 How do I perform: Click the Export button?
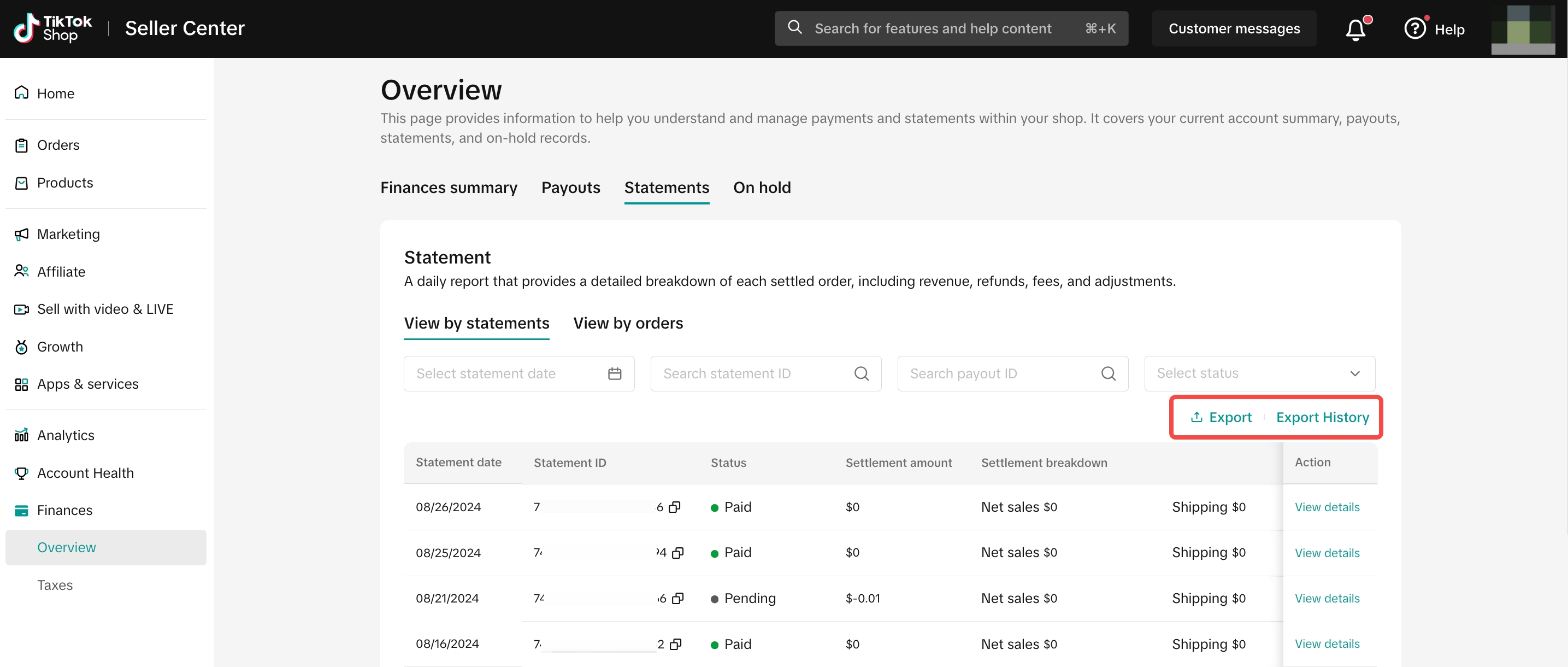click(x=1221, y=417)
